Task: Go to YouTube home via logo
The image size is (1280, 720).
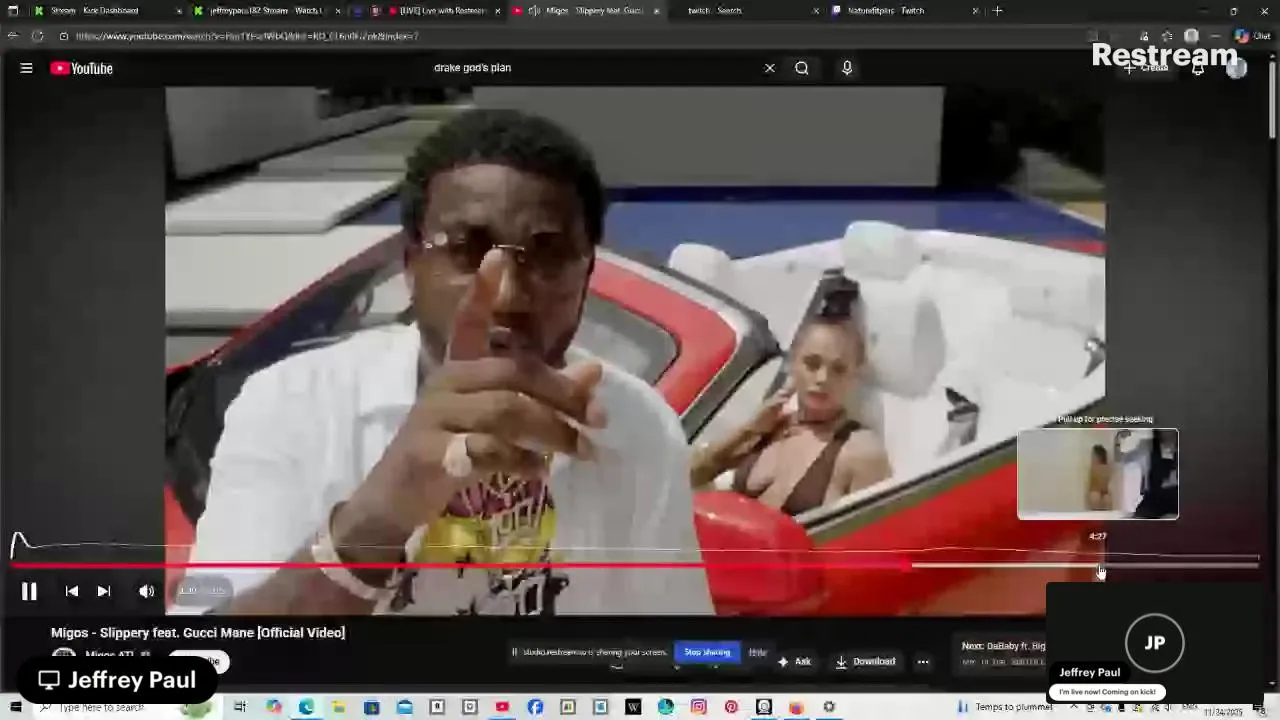Action: pyautogui.click(x=82, y=68)
